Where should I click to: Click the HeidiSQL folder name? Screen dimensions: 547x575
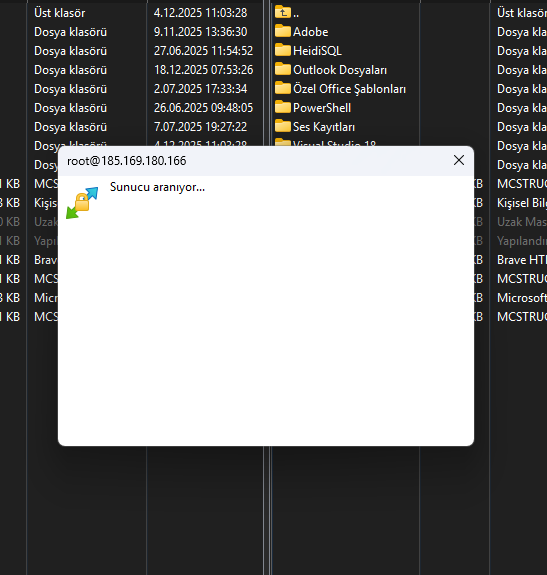[317, 51]
